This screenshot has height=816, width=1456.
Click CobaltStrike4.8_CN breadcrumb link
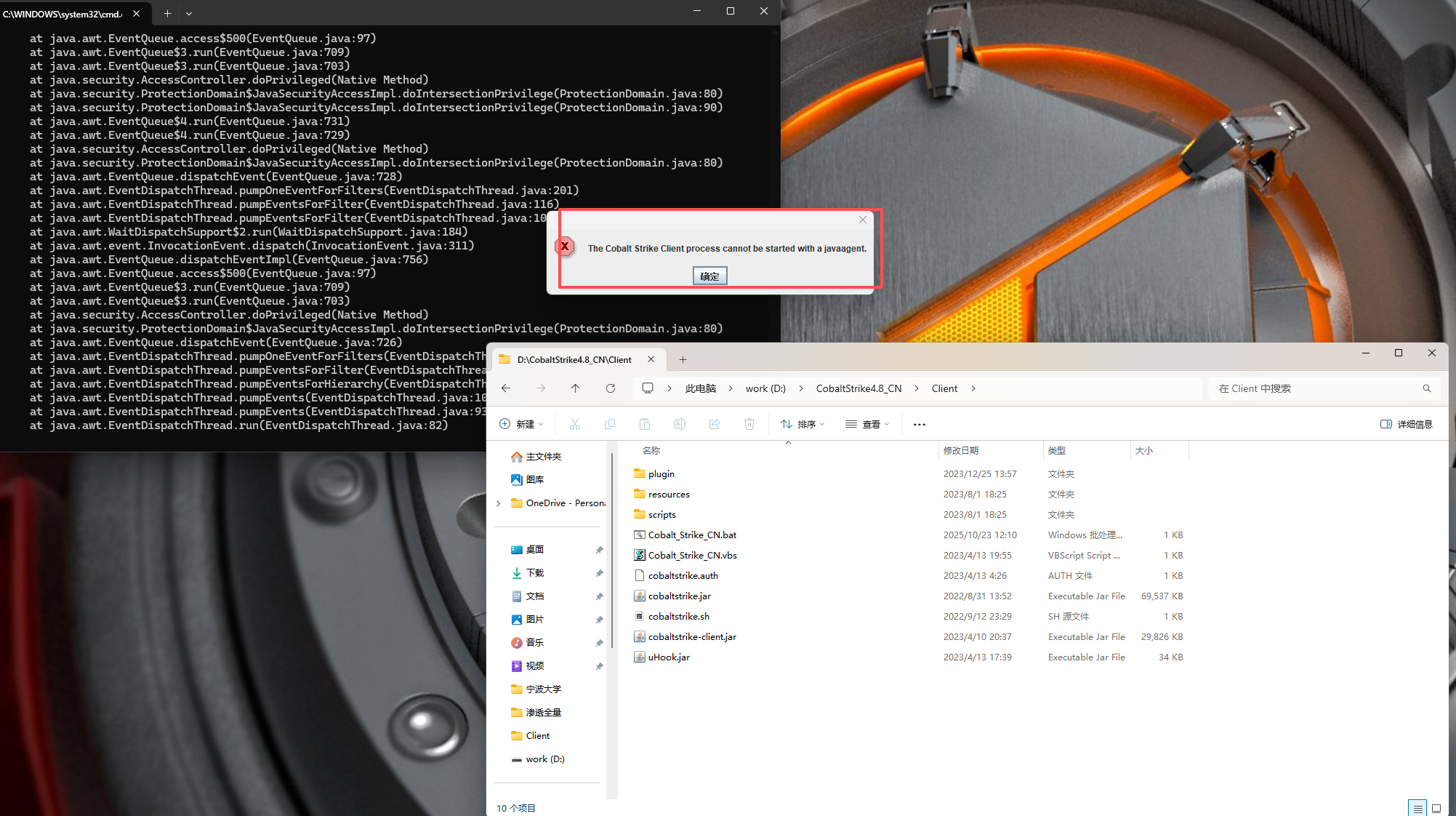coord(858,388)
